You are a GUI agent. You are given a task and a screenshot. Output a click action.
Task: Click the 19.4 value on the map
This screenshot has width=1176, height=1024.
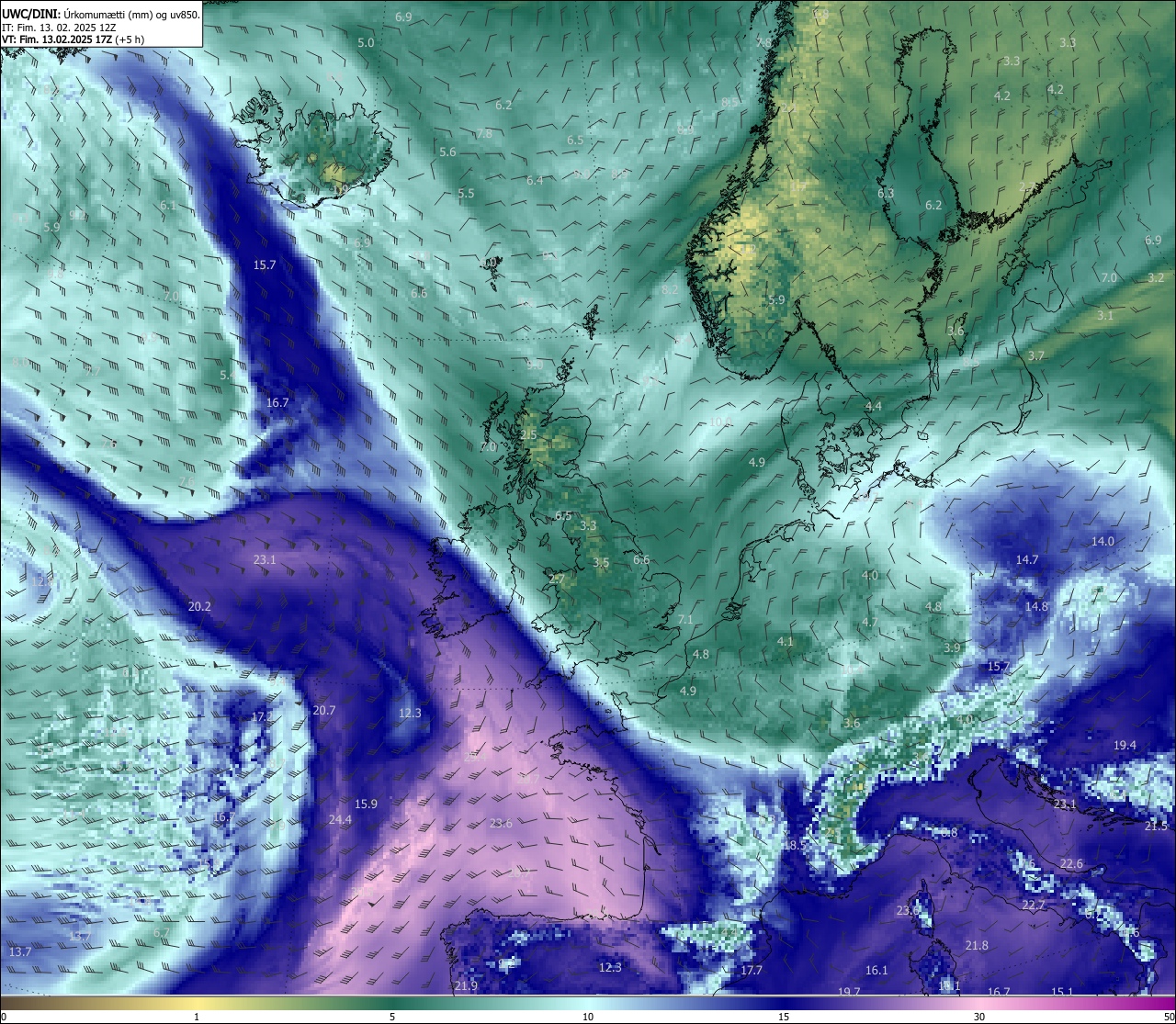pos(1125,745)
